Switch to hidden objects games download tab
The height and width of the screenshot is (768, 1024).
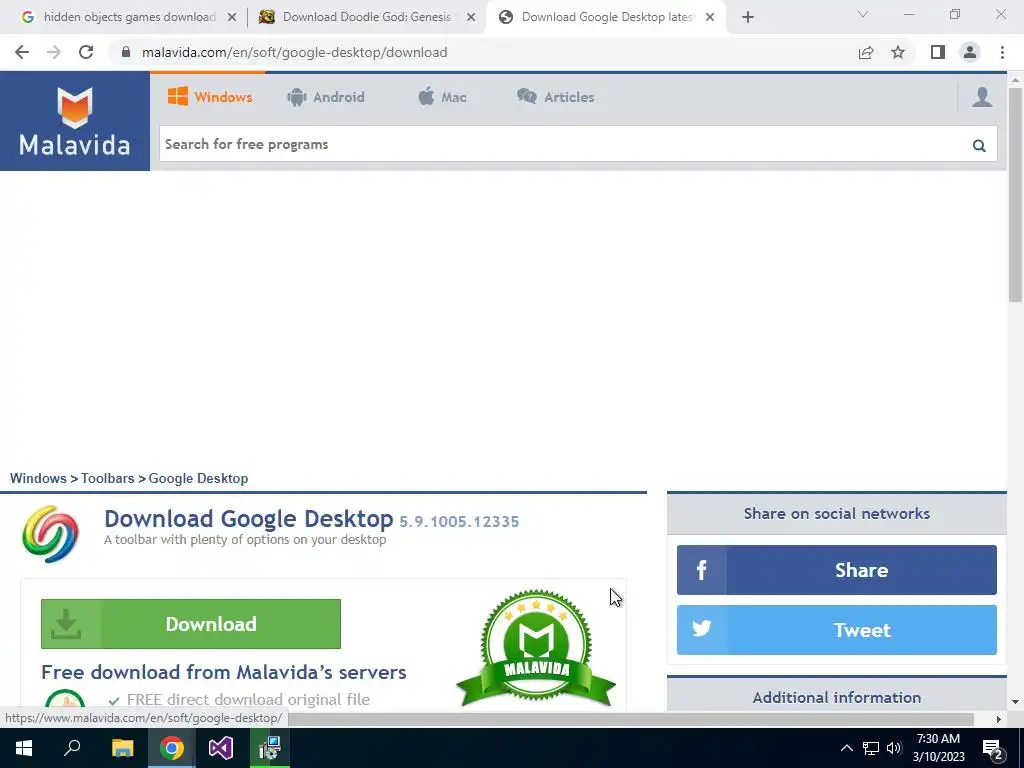[x=129, y=17]
